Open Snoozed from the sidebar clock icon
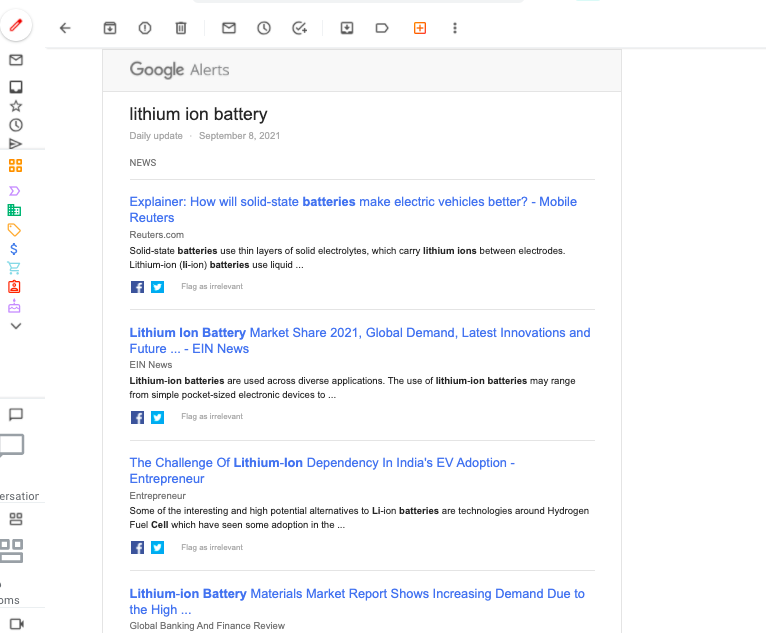The image size is (766, 633). click(x=16, y=125)
